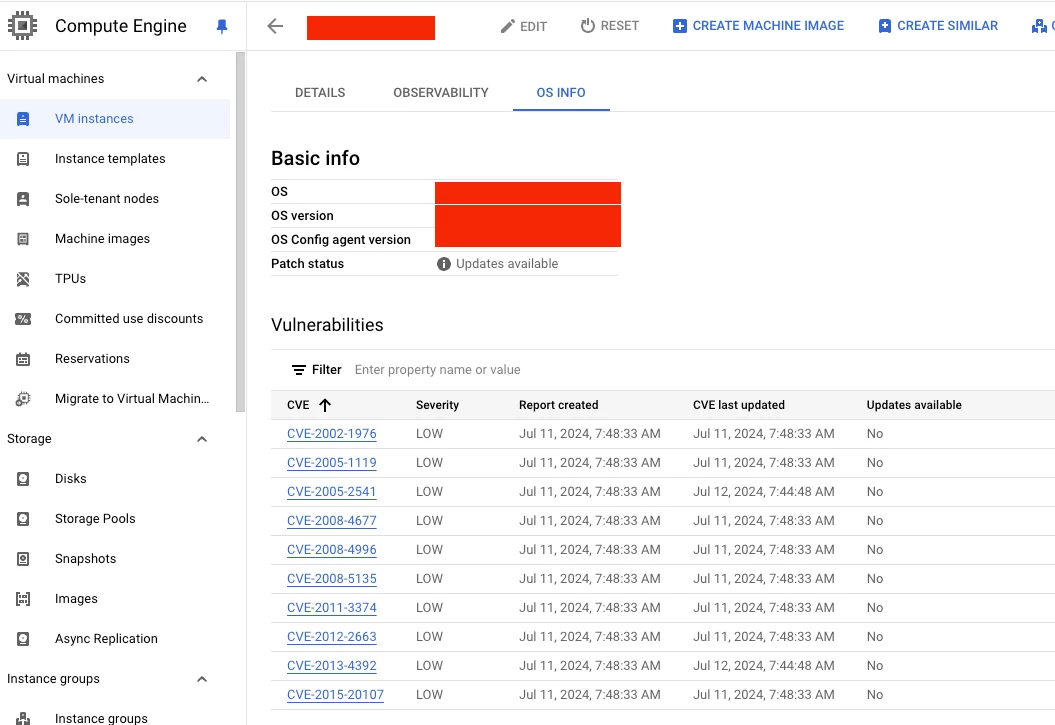
Task: Switch to the OBSERVABILITY tab
Action: [441, 93]
